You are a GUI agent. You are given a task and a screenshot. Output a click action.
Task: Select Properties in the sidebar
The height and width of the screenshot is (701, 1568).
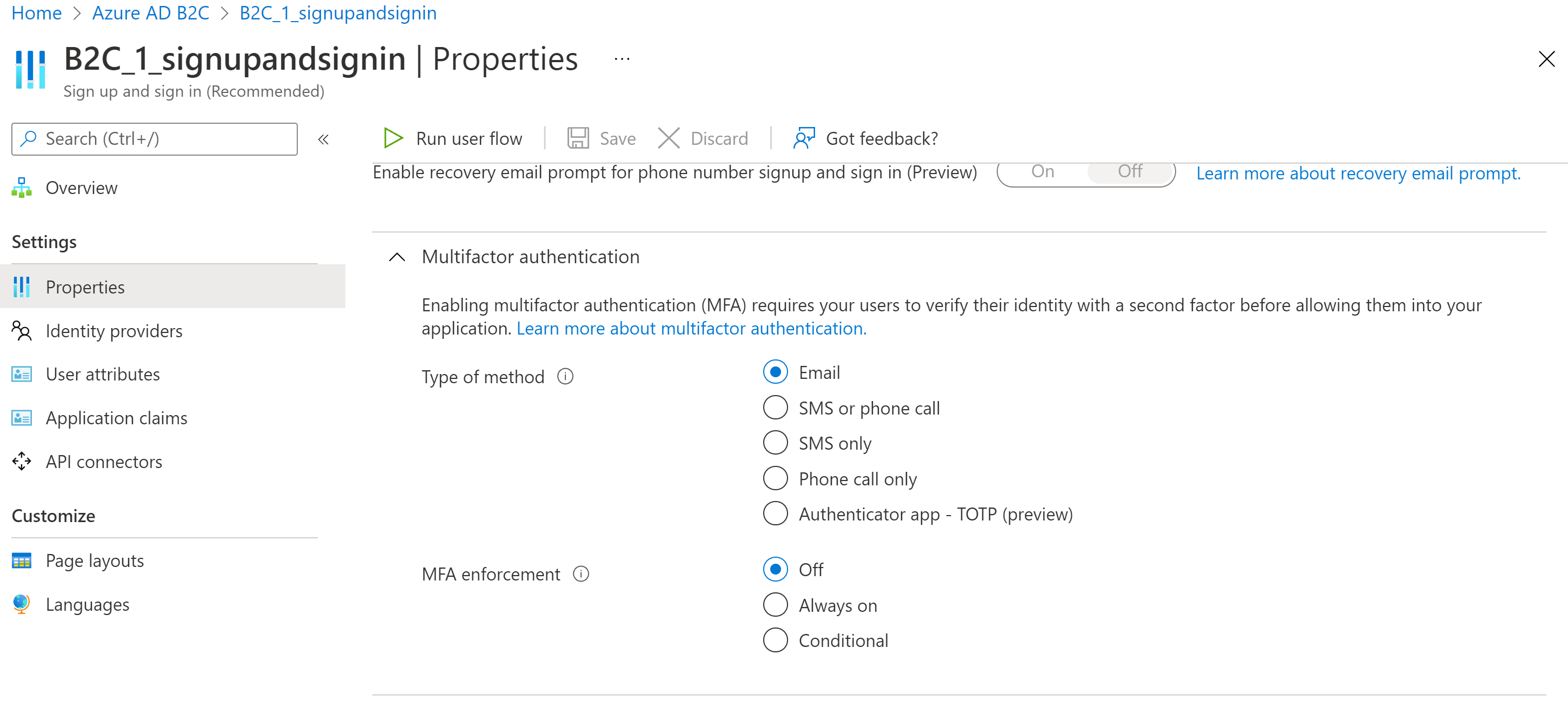(x=172, y=286)
